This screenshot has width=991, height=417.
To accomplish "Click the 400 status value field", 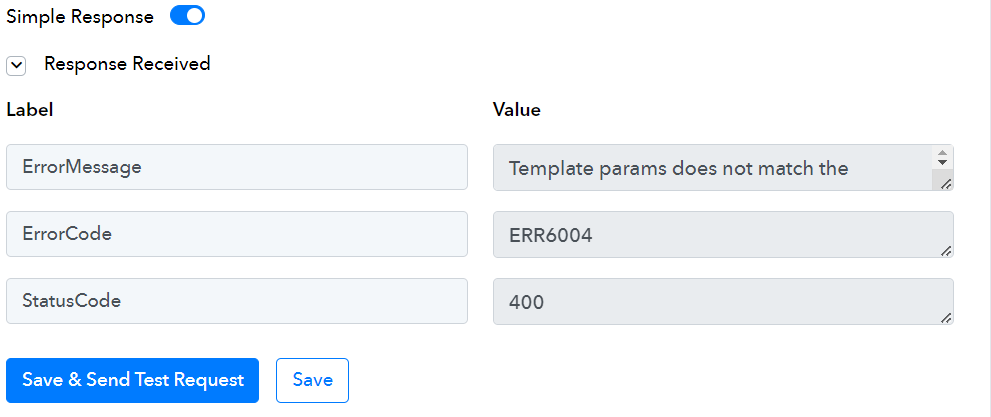I will point(723,301).
